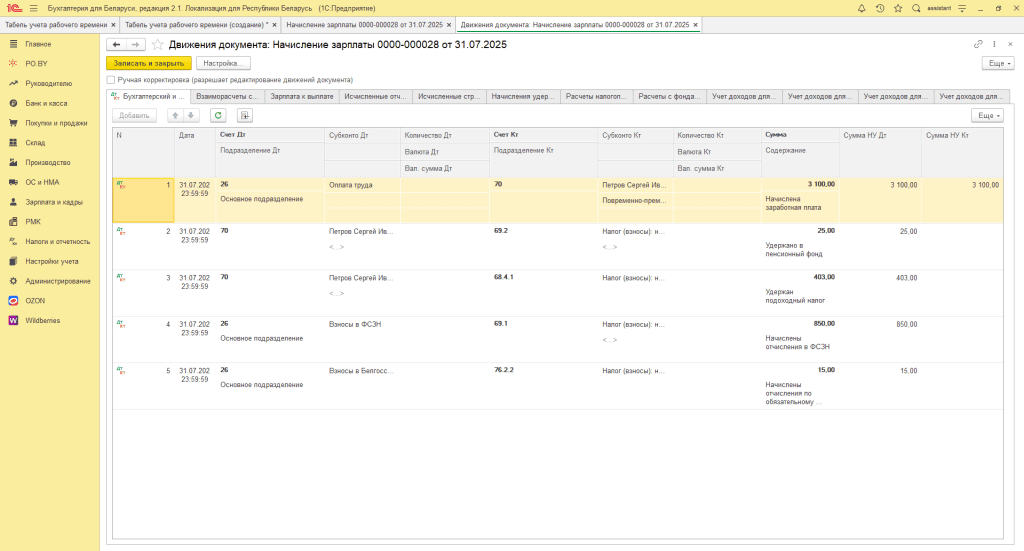Select row Начислены отчисления в ФСЗН
Screen dimensions: 1024x551
pos(558,339)
